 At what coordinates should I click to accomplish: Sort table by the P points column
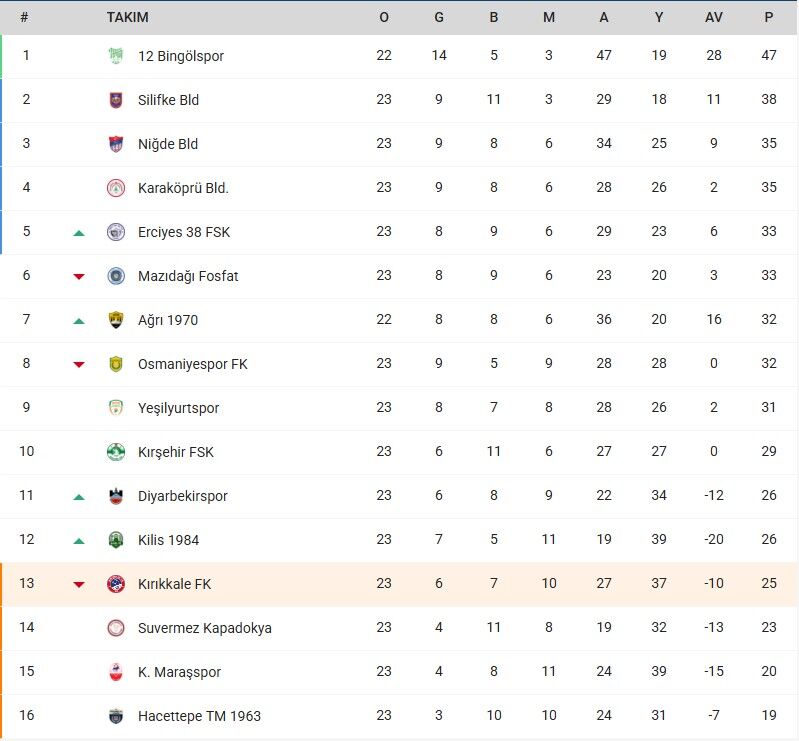pyautogui.click(x=768, y=17)
